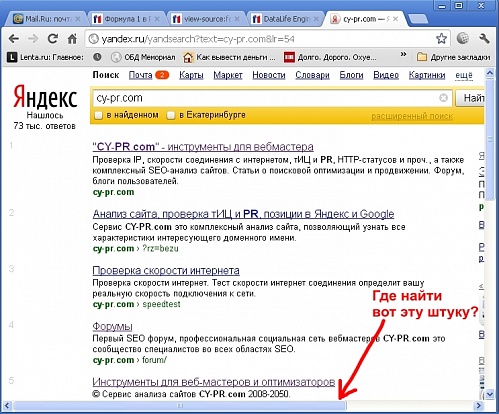Open the 'Другие закладки' folder
This screenshot has width=499, height=414.
click(454, 57)
